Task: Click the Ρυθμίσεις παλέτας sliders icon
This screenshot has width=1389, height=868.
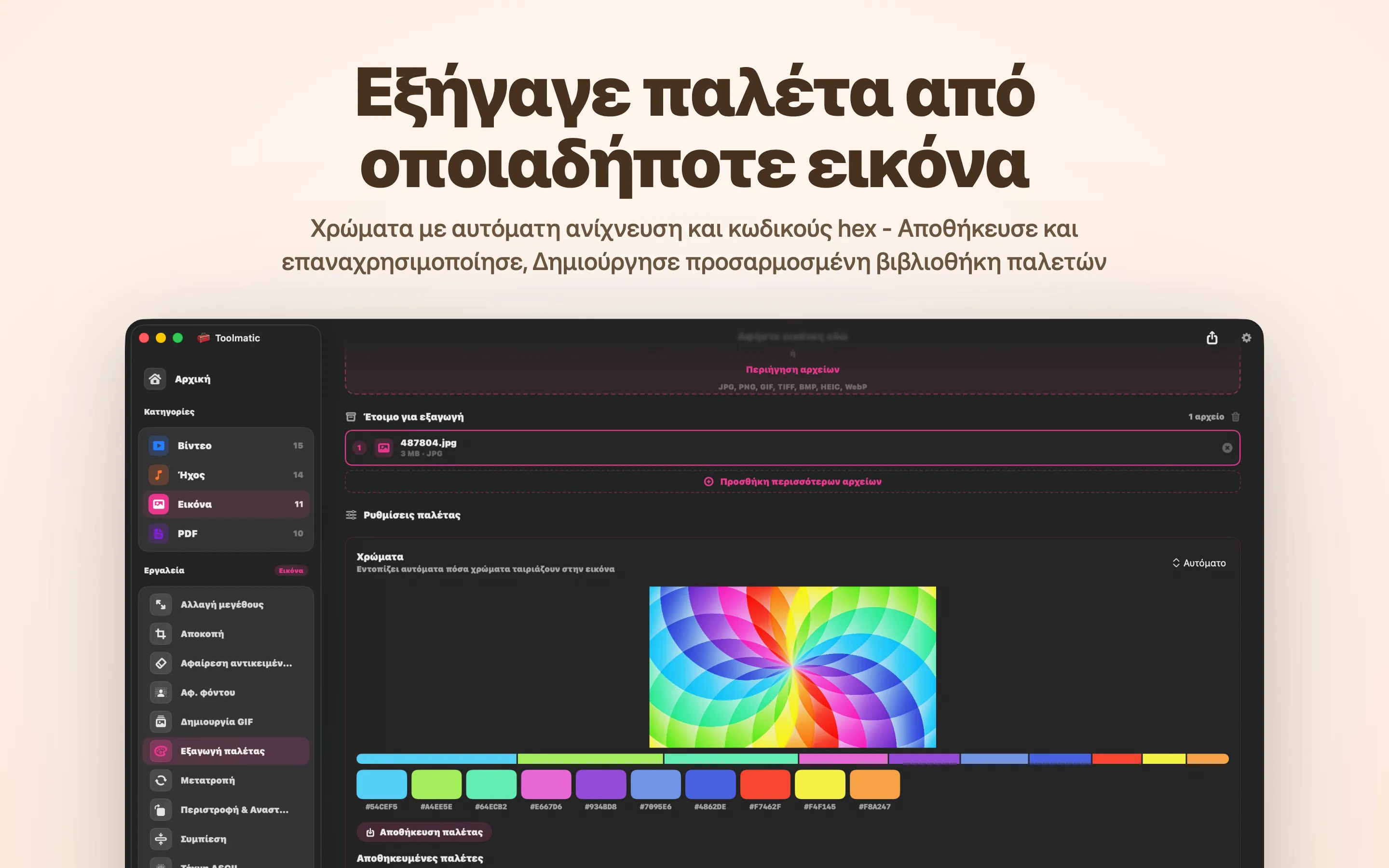Action: click(x=351, y=515)
